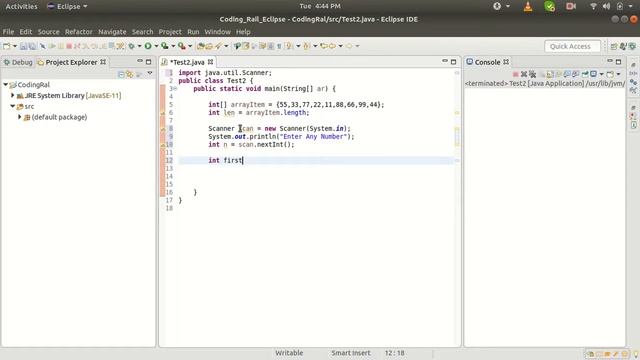Click the clock showing Tue 4:44 PM
The image size is (640, 360).
(320, 6)
